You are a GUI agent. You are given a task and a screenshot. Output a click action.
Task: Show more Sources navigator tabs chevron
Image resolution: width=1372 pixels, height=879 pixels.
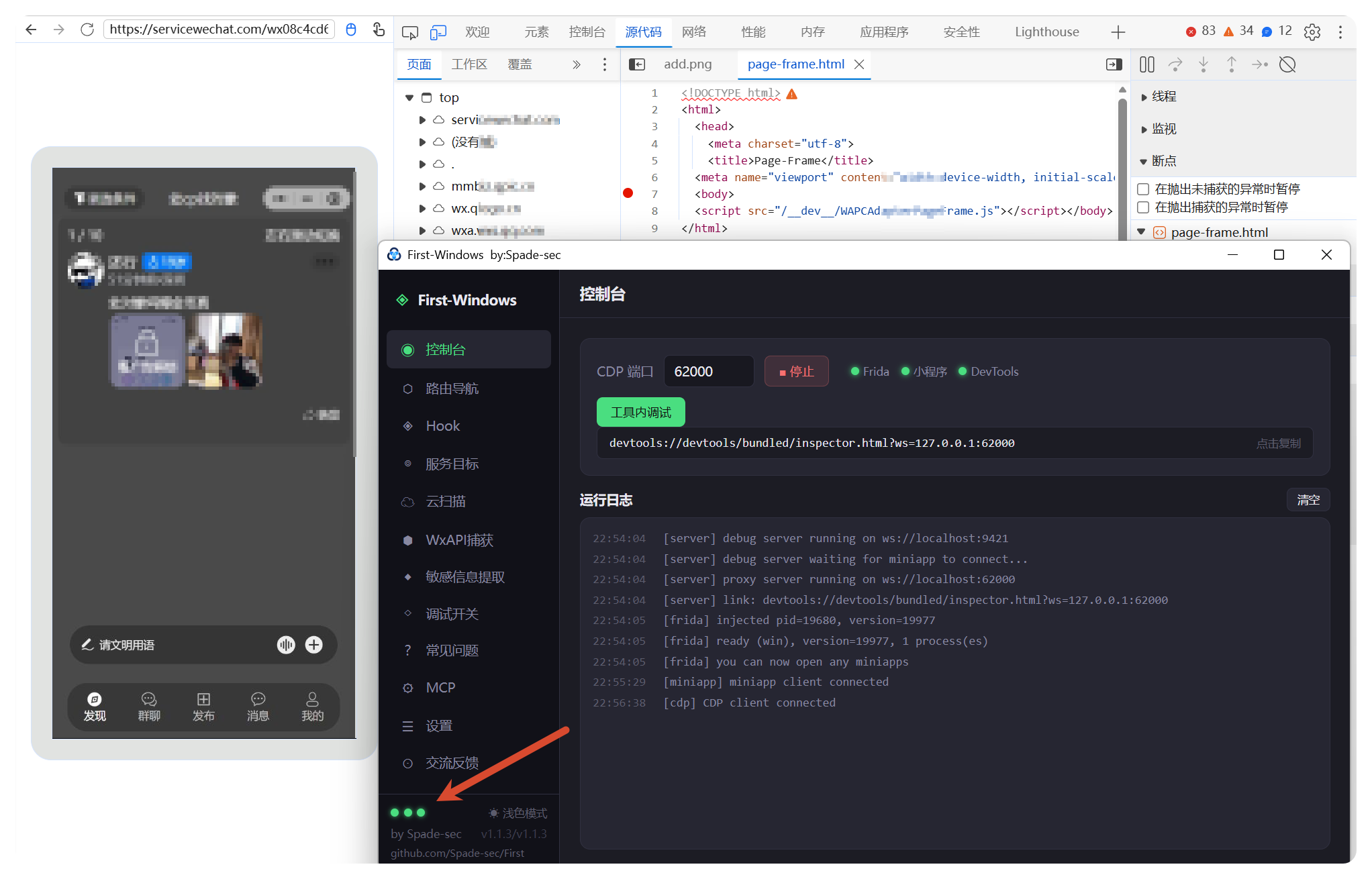(576, 64)
